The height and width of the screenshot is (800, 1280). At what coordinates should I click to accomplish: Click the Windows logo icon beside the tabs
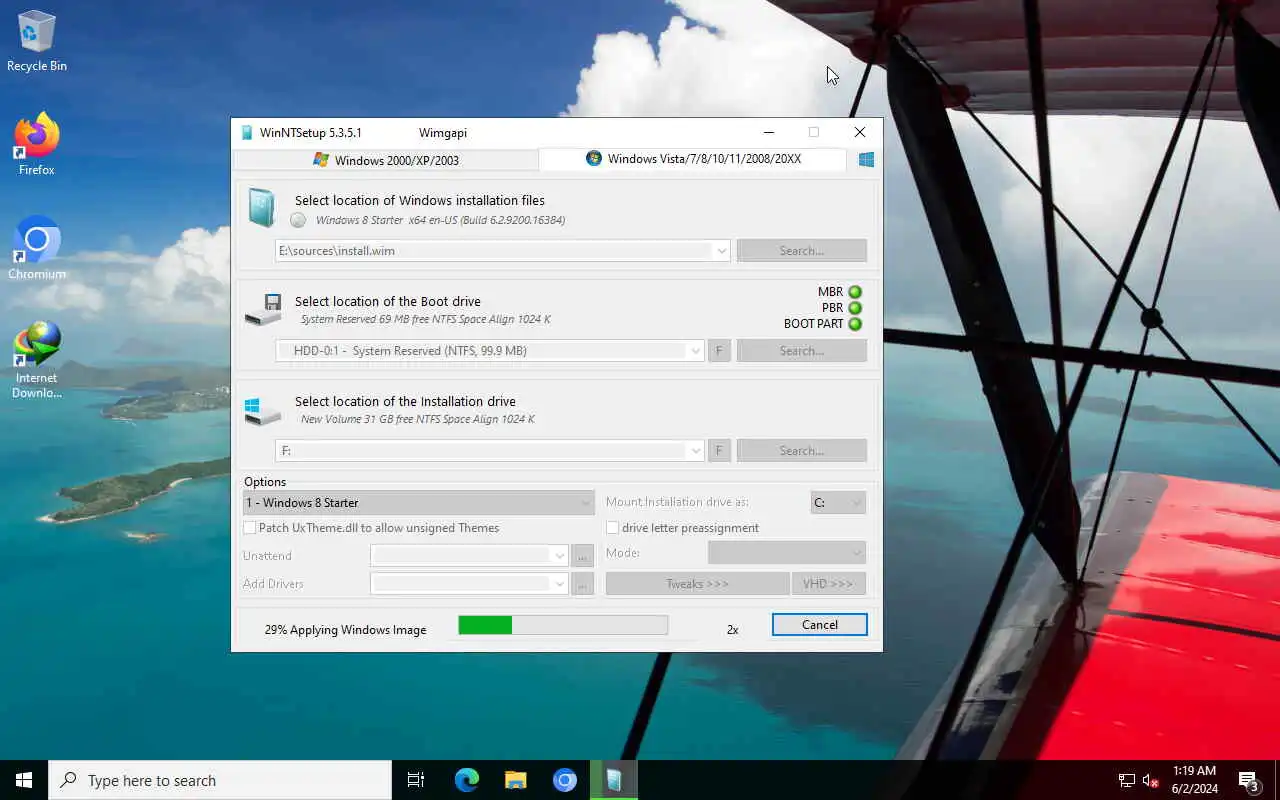[x=866, y=159]
